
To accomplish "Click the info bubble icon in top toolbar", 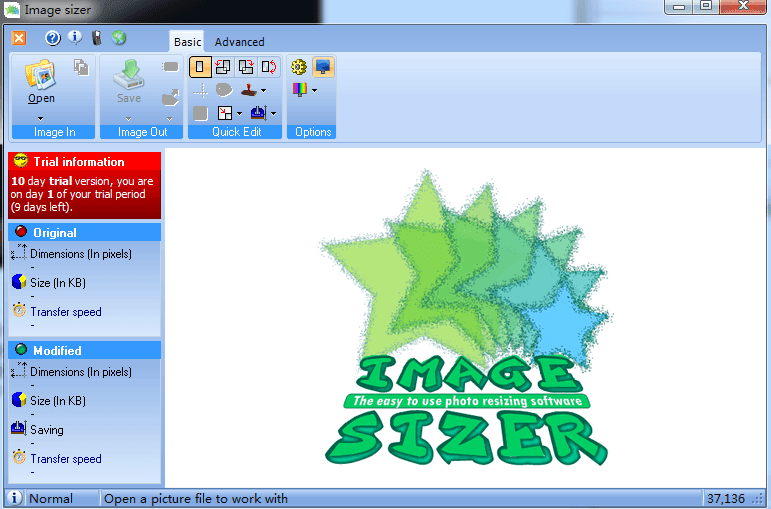I will pos(75,39).
